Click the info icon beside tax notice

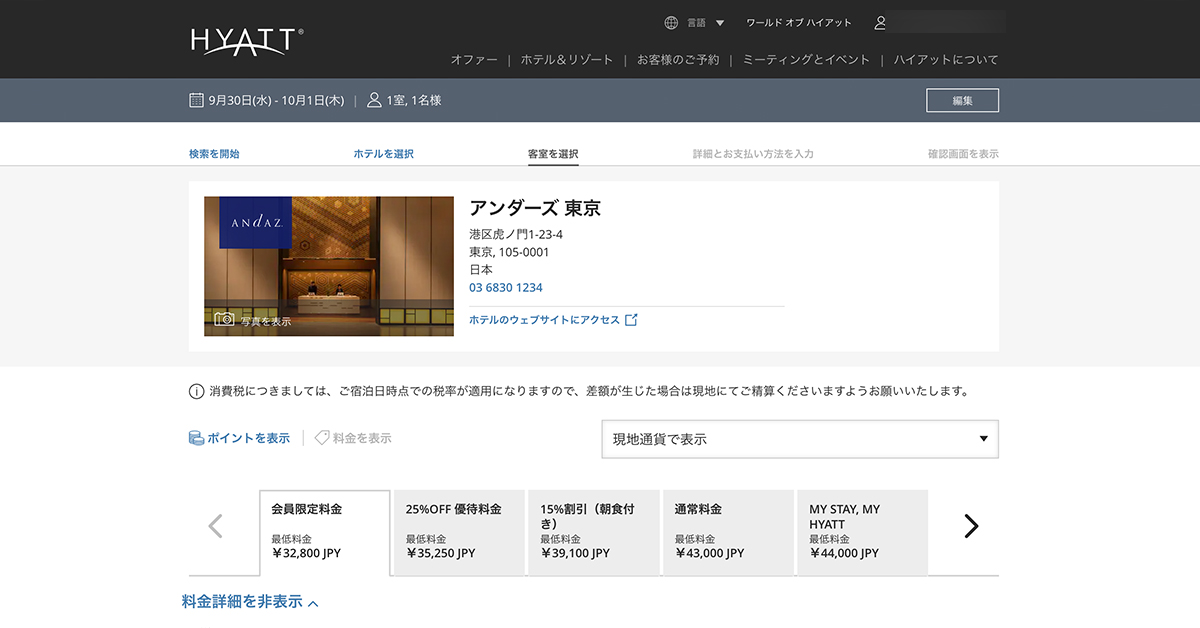[x=196, y=391]
